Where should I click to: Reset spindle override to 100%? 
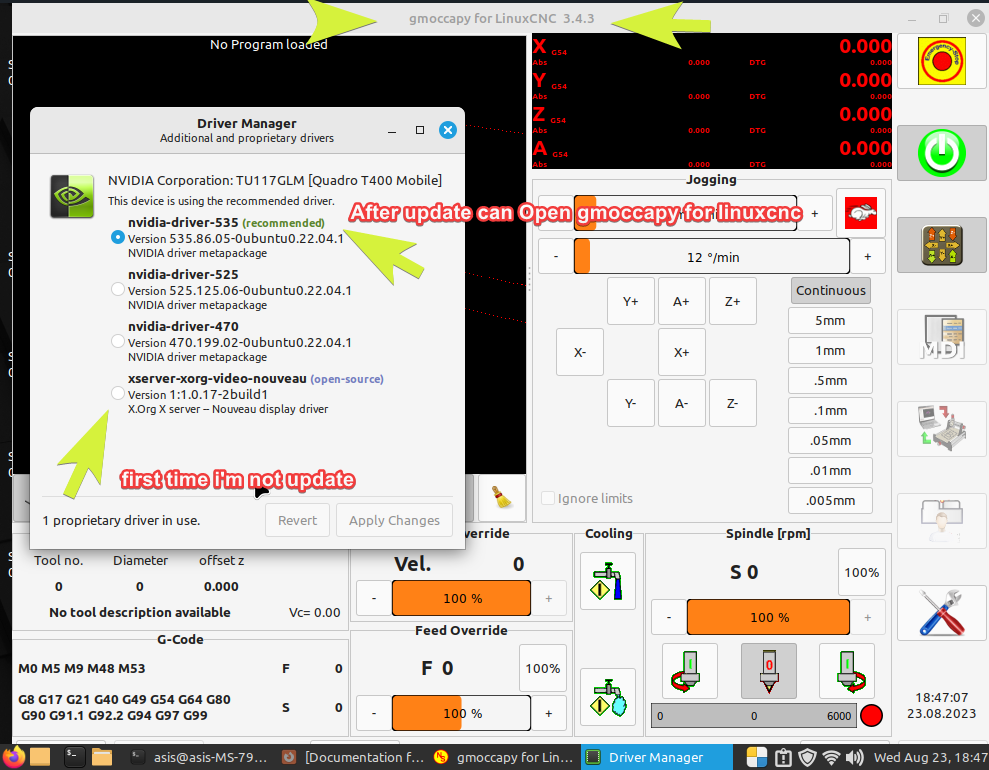(x=862, y=572)
